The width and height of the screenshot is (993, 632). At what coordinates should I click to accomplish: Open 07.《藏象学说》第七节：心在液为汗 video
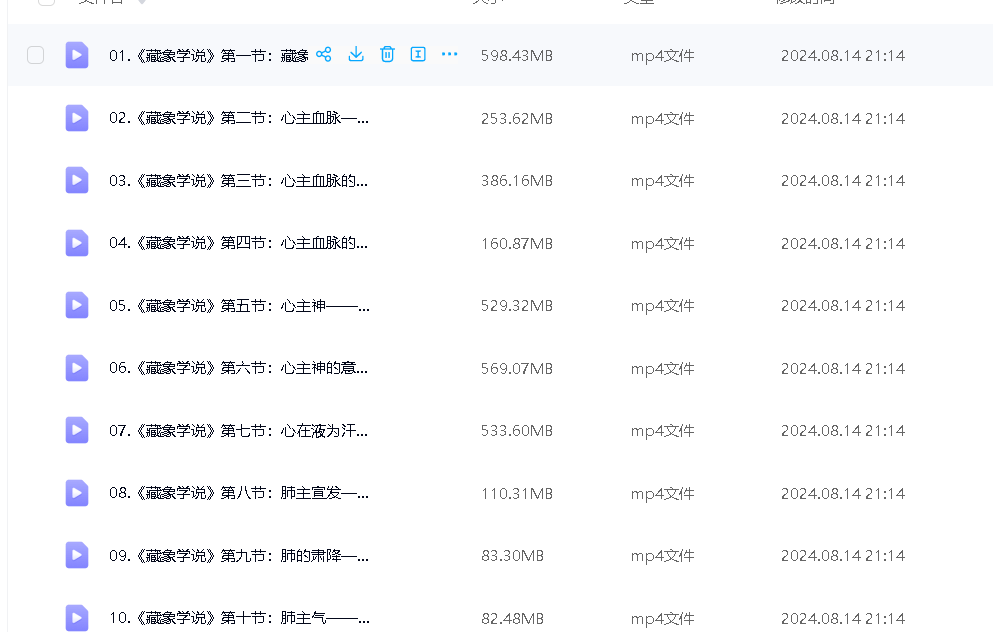click(238, 431)
